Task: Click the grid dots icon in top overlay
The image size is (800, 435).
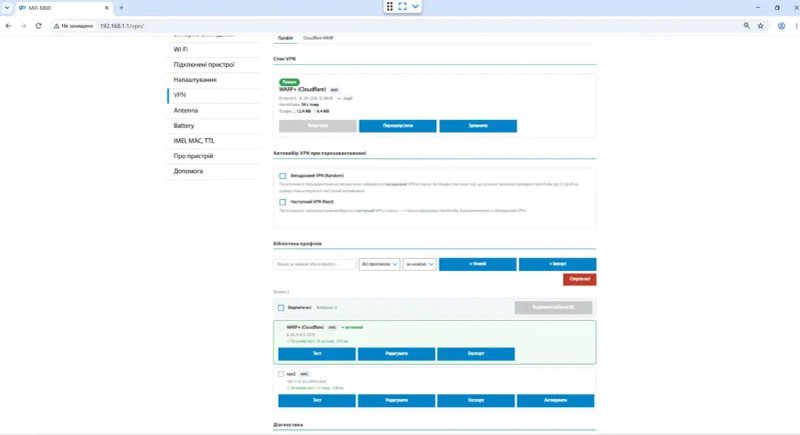Action: point(389,6)
